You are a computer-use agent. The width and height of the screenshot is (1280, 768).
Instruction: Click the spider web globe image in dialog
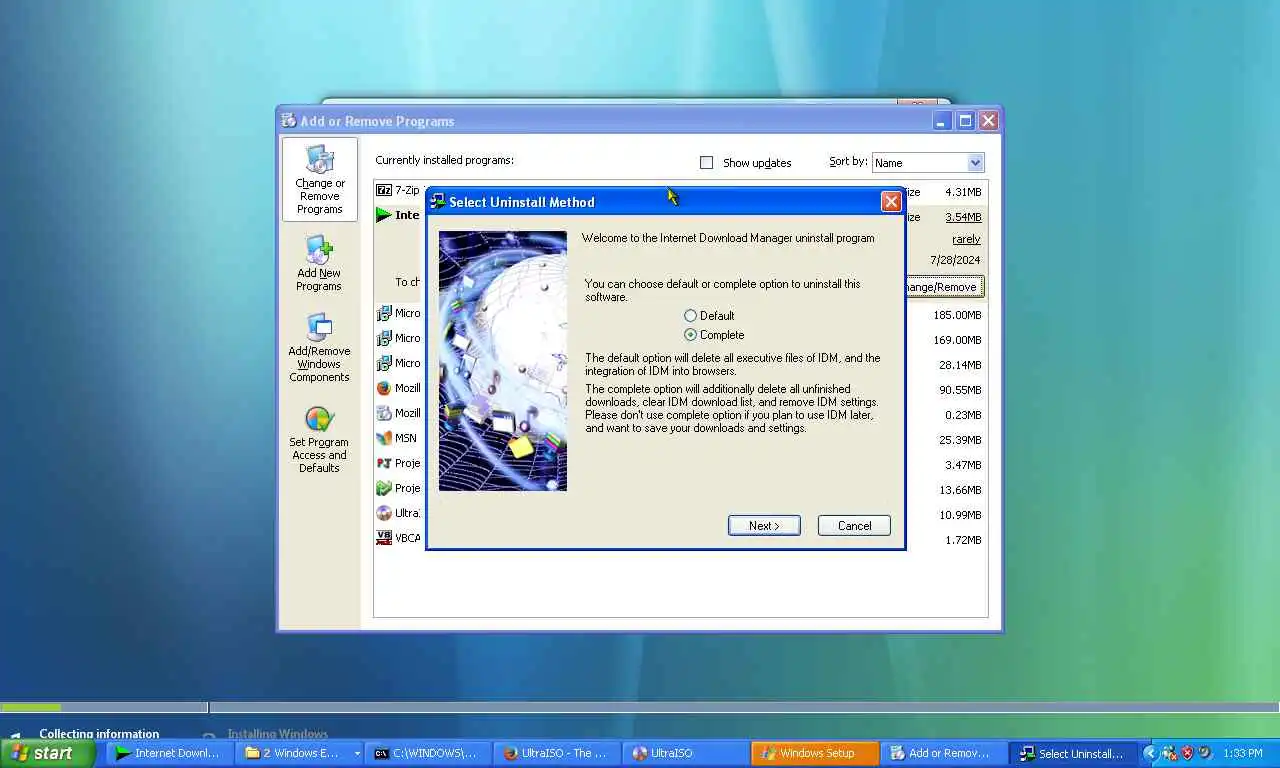(503, 361)
